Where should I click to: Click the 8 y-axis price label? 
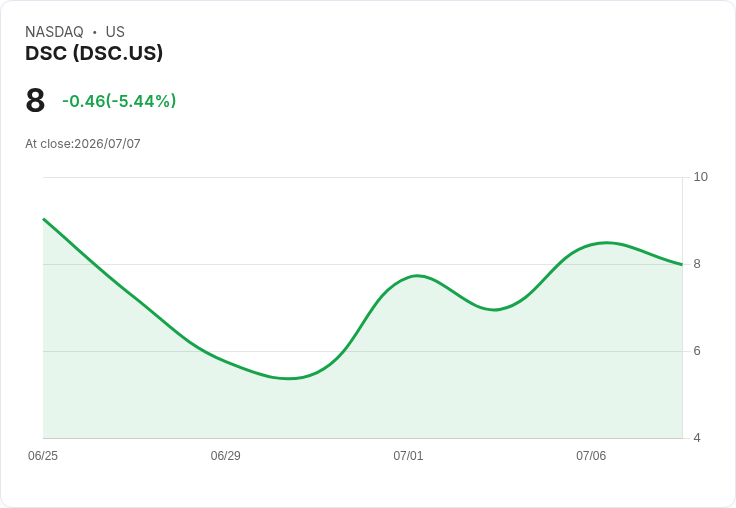(697, 264)
